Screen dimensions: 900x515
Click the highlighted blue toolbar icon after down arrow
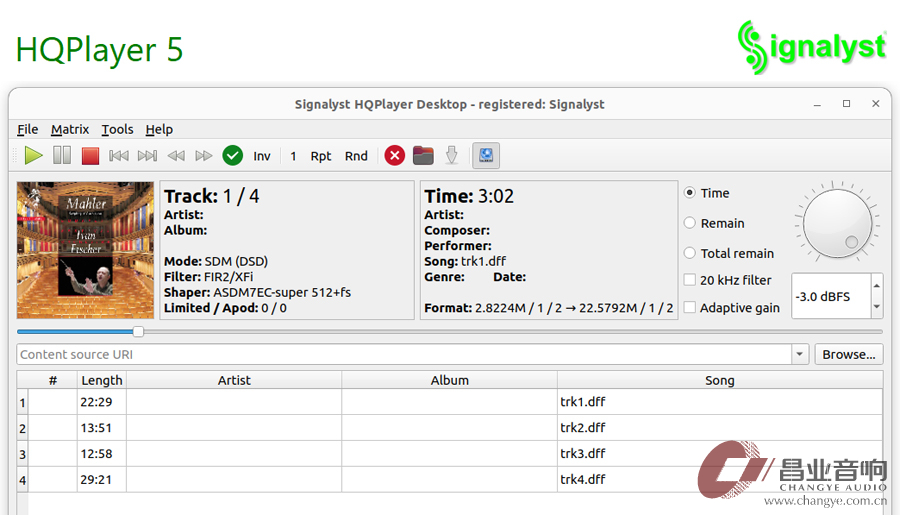point(486,156)
